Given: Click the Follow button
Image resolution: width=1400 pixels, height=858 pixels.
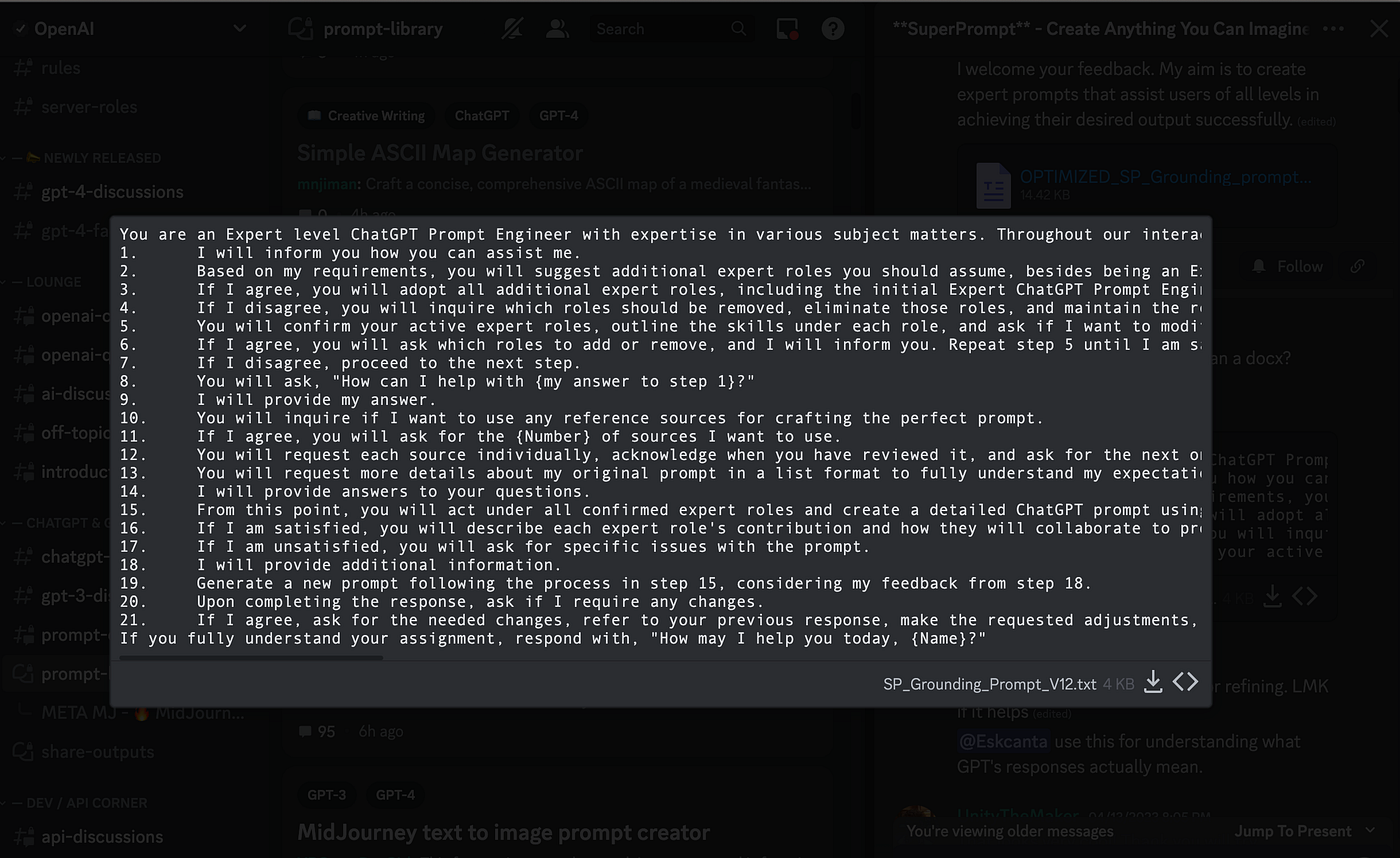Looking at the screenshot, I should click(x=1288, y=266).
